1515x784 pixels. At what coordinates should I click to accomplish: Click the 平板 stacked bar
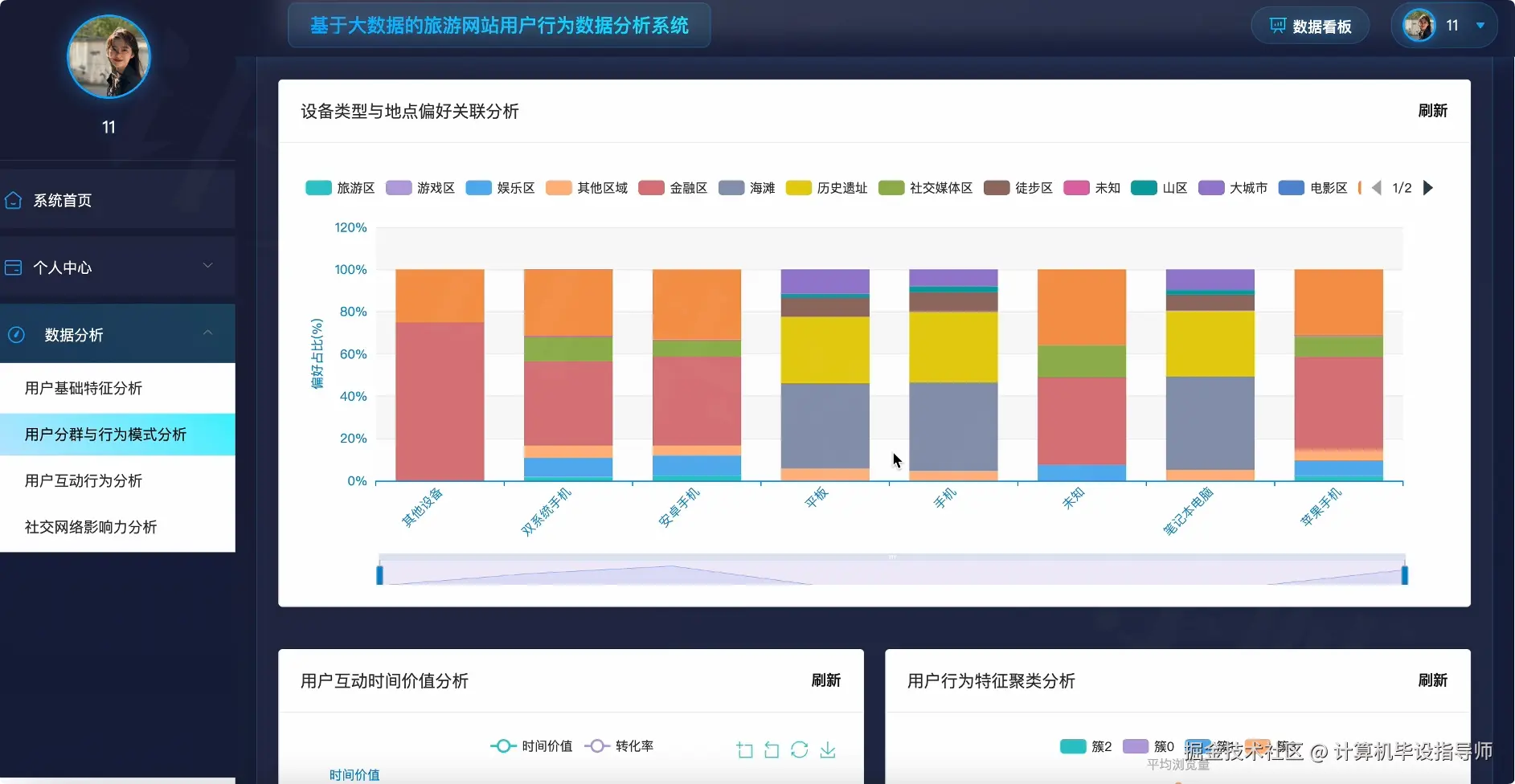(825, 375)
